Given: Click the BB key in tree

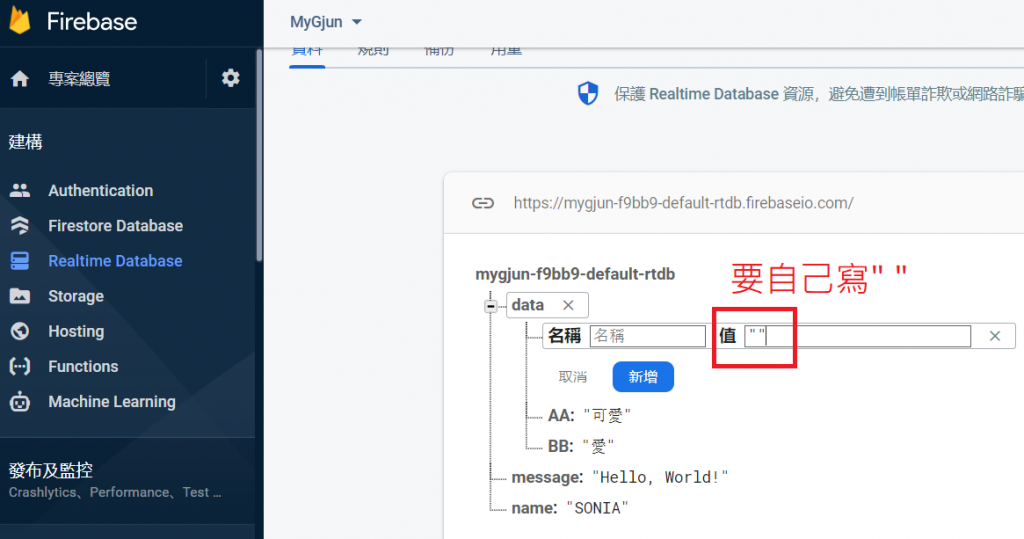Looking at the screenshot, I should tap(560, 446).
